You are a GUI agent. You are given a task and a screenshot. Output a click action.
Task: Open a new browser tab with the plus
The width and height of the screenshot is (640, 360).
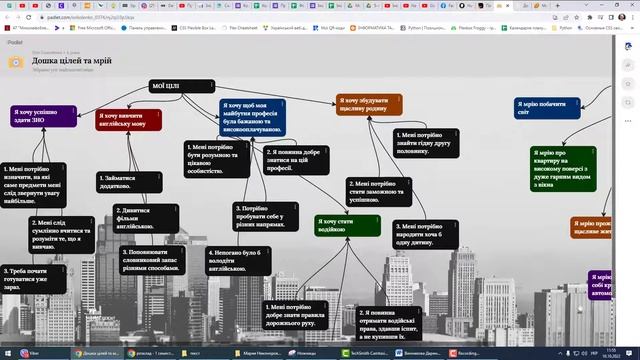tap(558, 6)
